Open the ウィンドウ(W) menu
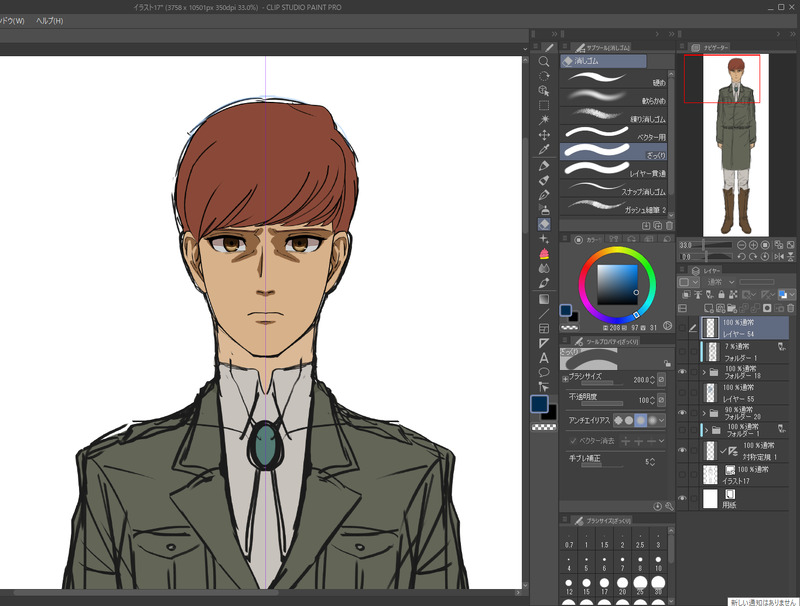800x606 pixels. click(12, 20)
